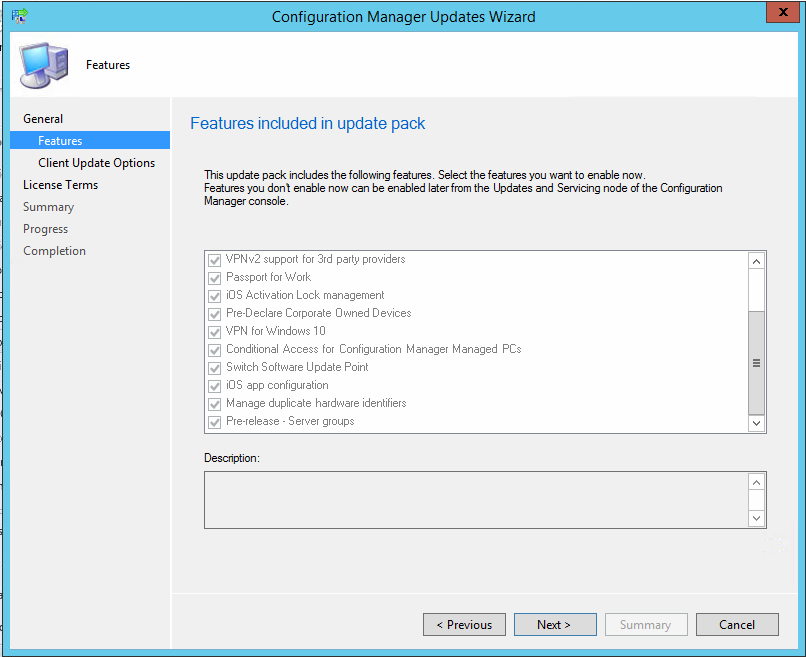Click the Next button
806x657 pixels.
(555, 624)
